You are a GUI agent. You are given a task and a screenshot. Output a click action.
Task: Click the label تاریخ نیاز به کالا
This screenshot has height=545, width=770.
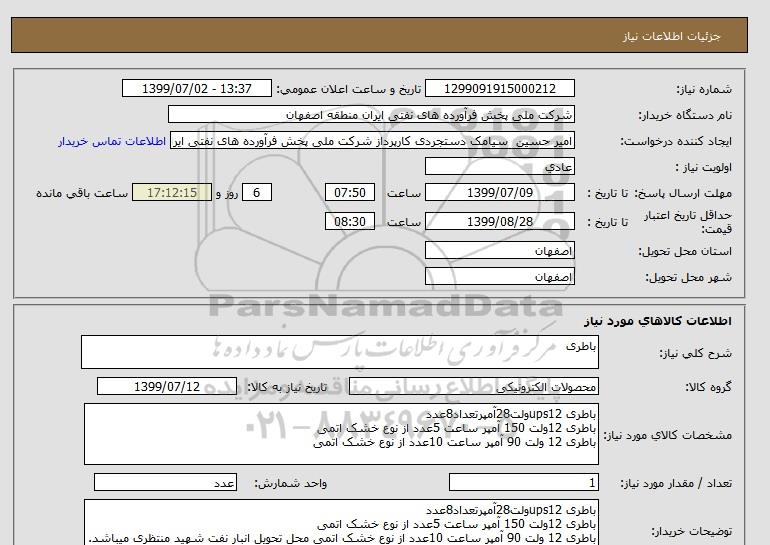click(x=287, y=387)
